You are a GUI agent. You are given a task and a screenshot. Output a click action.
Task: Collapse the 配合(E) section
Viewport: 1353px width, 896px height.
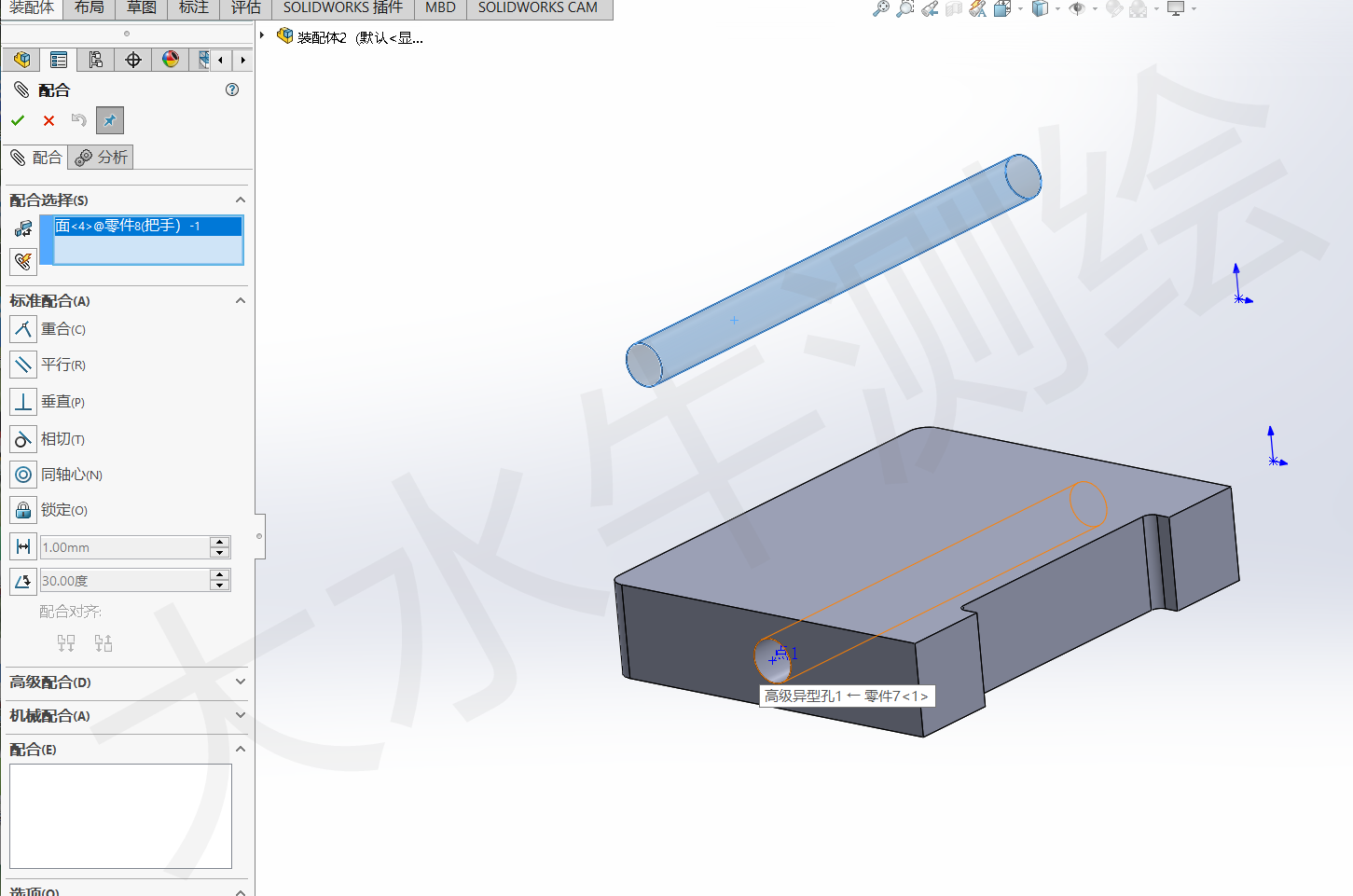point(241,749)
